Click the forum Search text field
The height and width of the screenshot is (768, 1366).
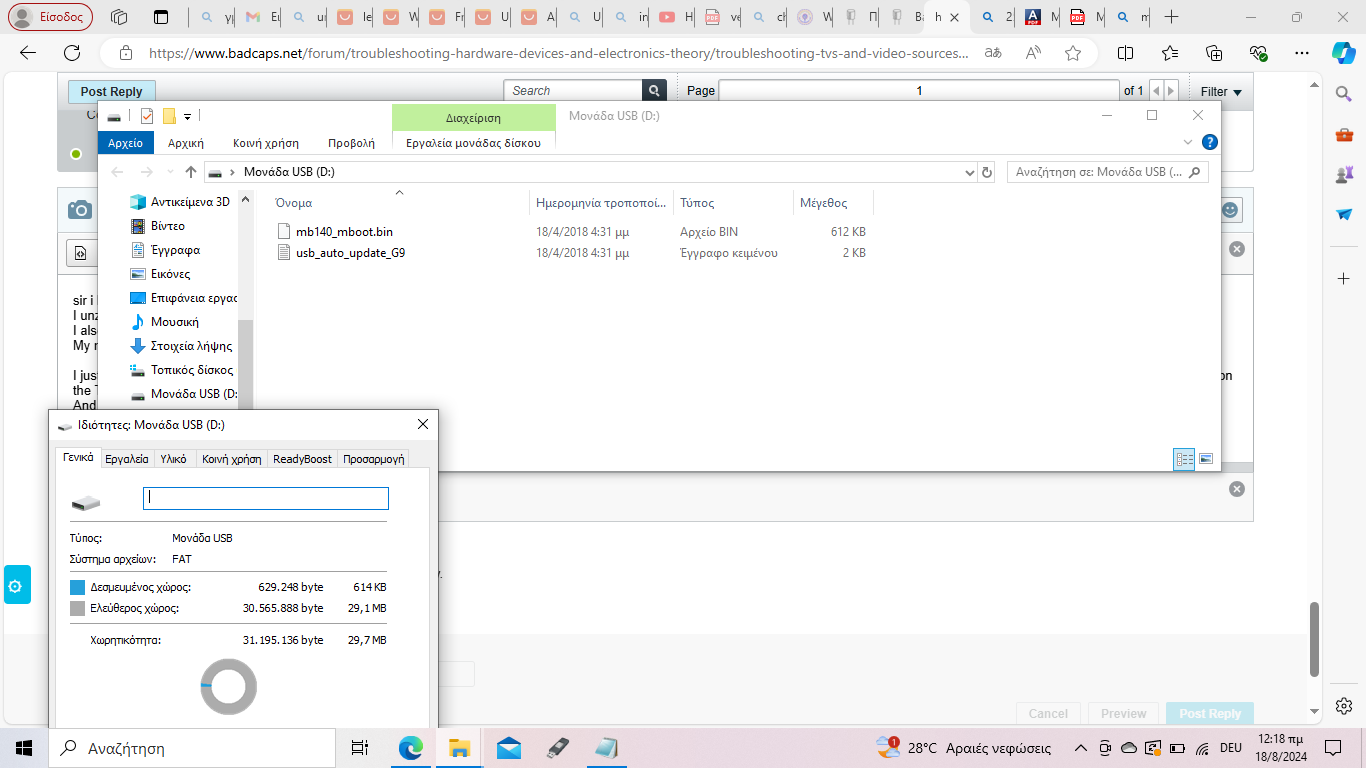coord(573,91)
